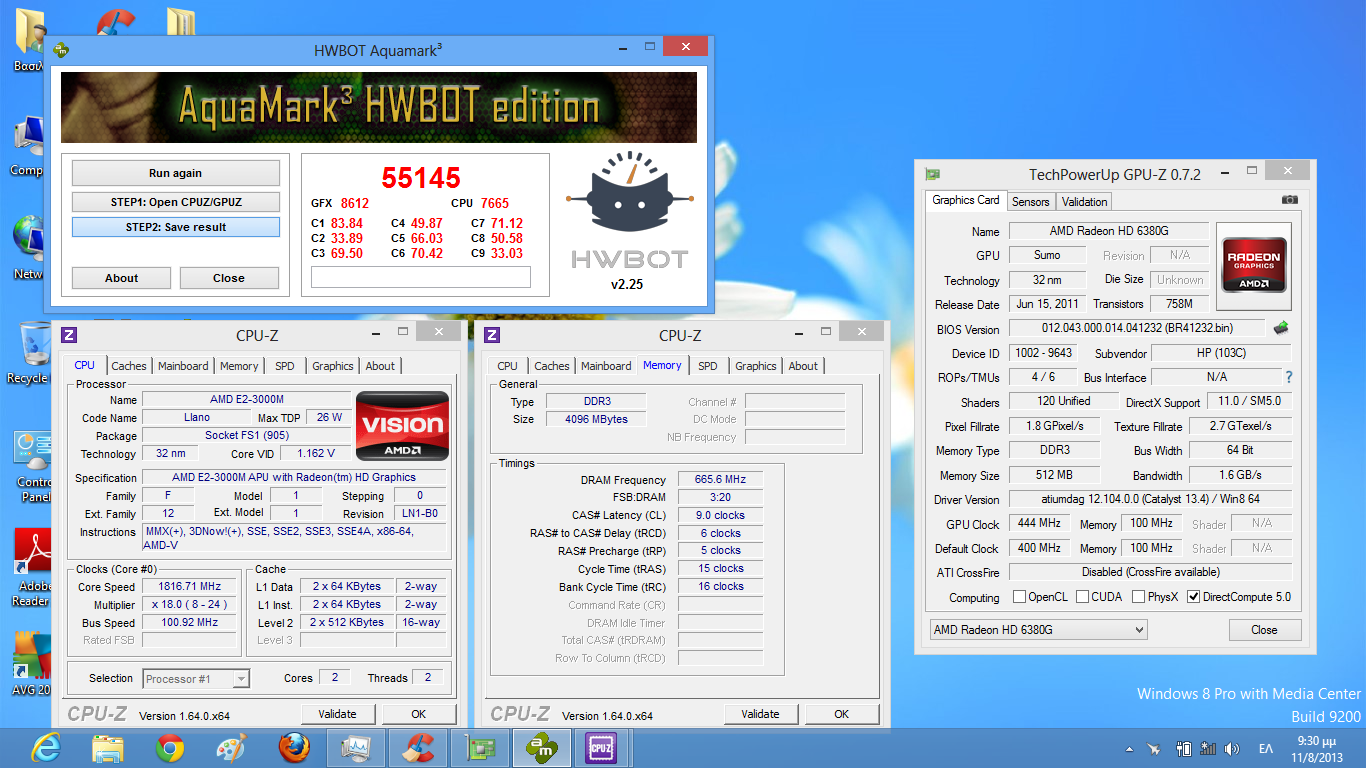
Task: Open File Explorer from the taskbar
Action: 108,747
